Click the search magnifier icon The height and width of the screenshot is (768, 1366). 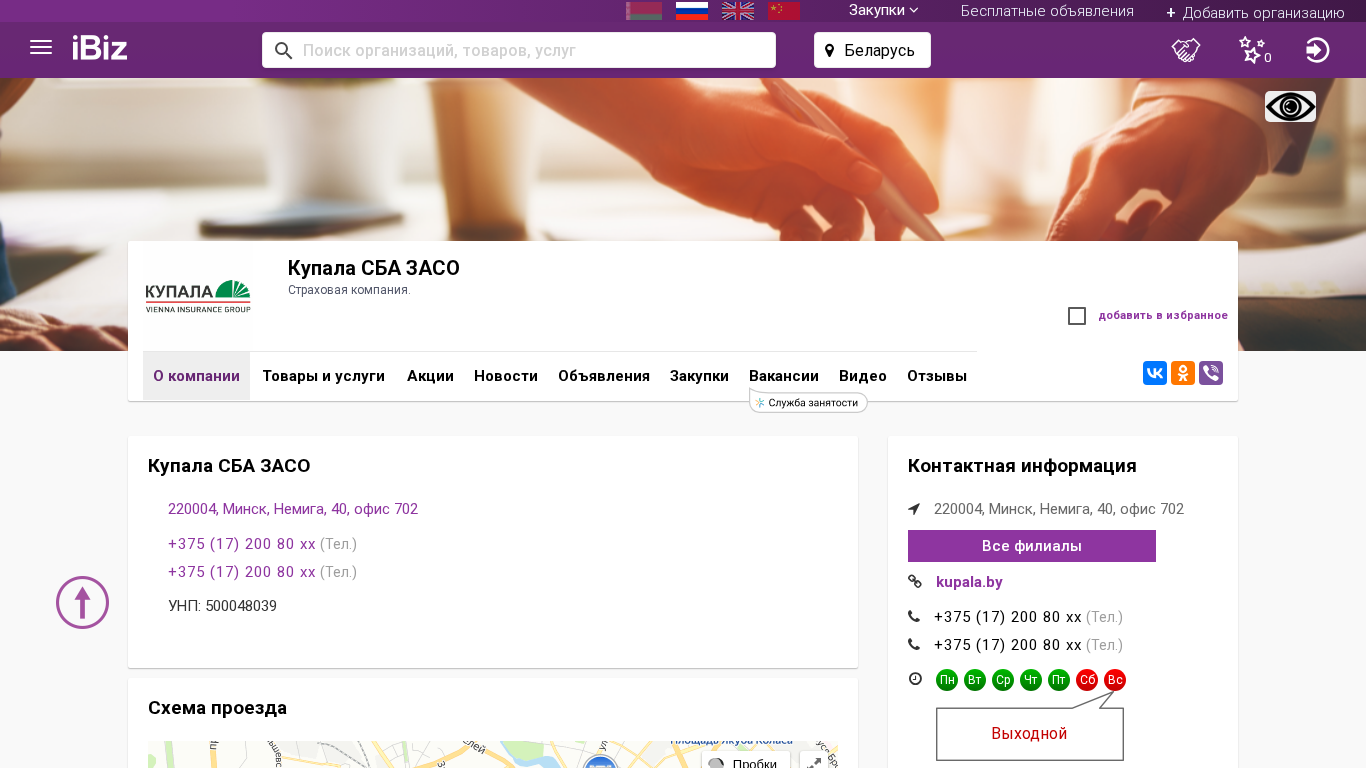[x=283, y=50]
